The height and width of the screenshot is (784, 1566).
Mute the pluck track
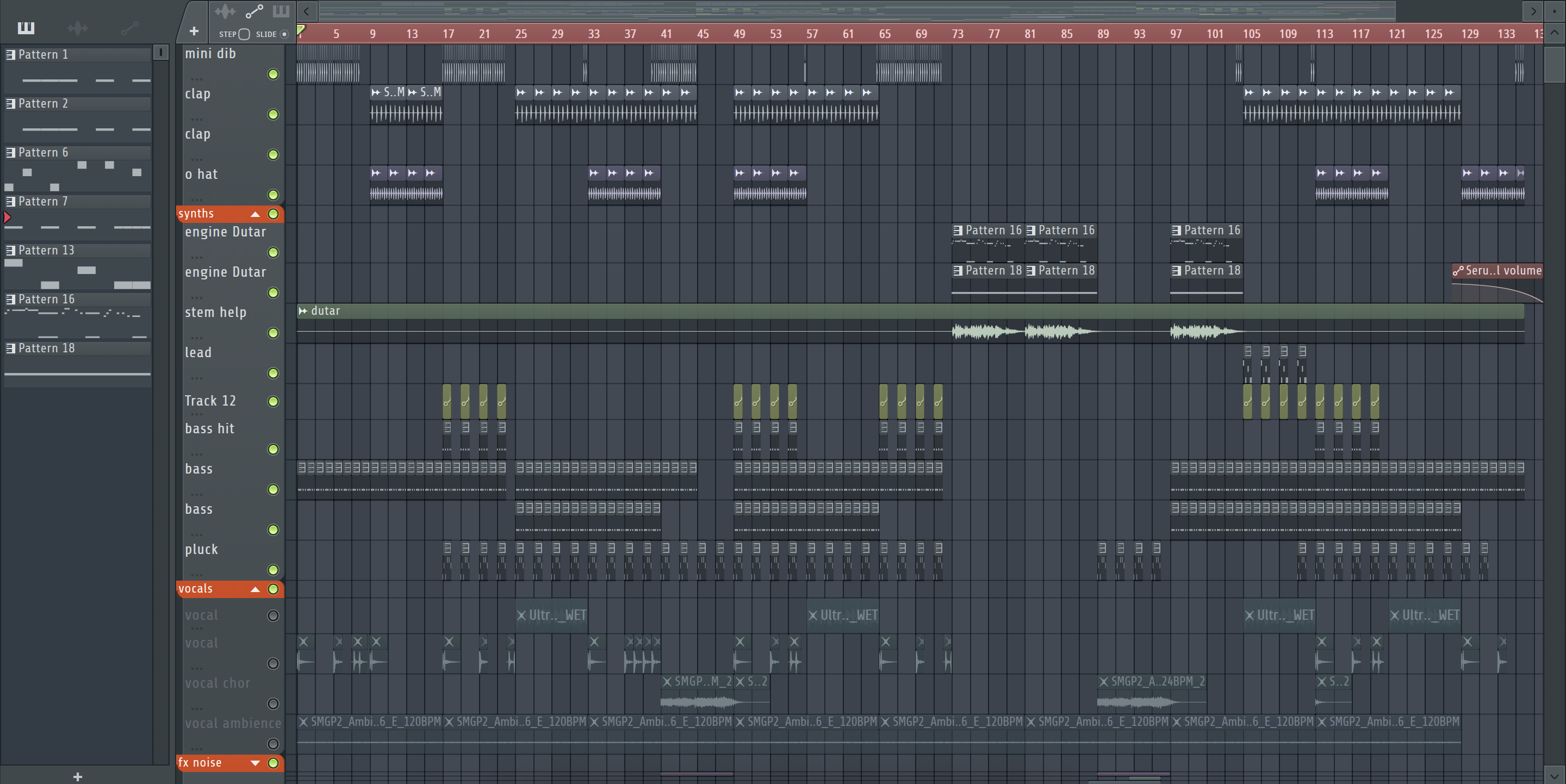(274, 570)
